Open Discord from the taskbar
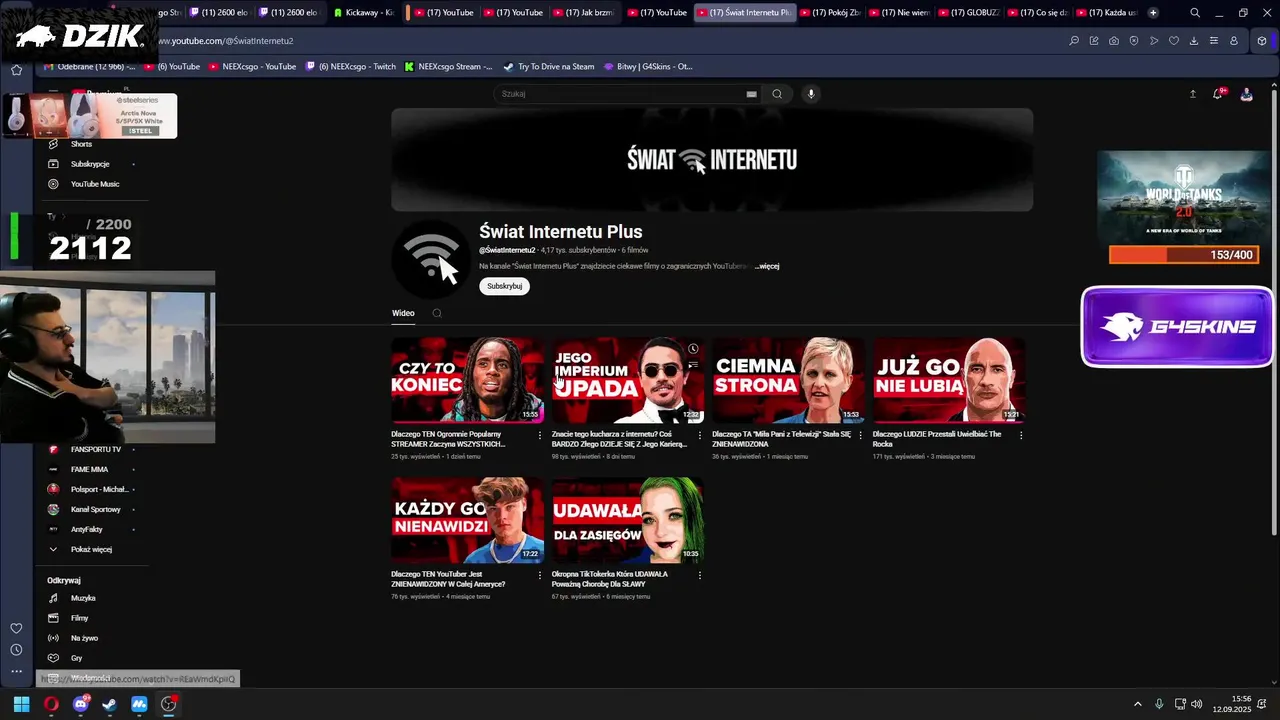The image size is (1280, 720). pyautogui.click(x=81, y=704)
